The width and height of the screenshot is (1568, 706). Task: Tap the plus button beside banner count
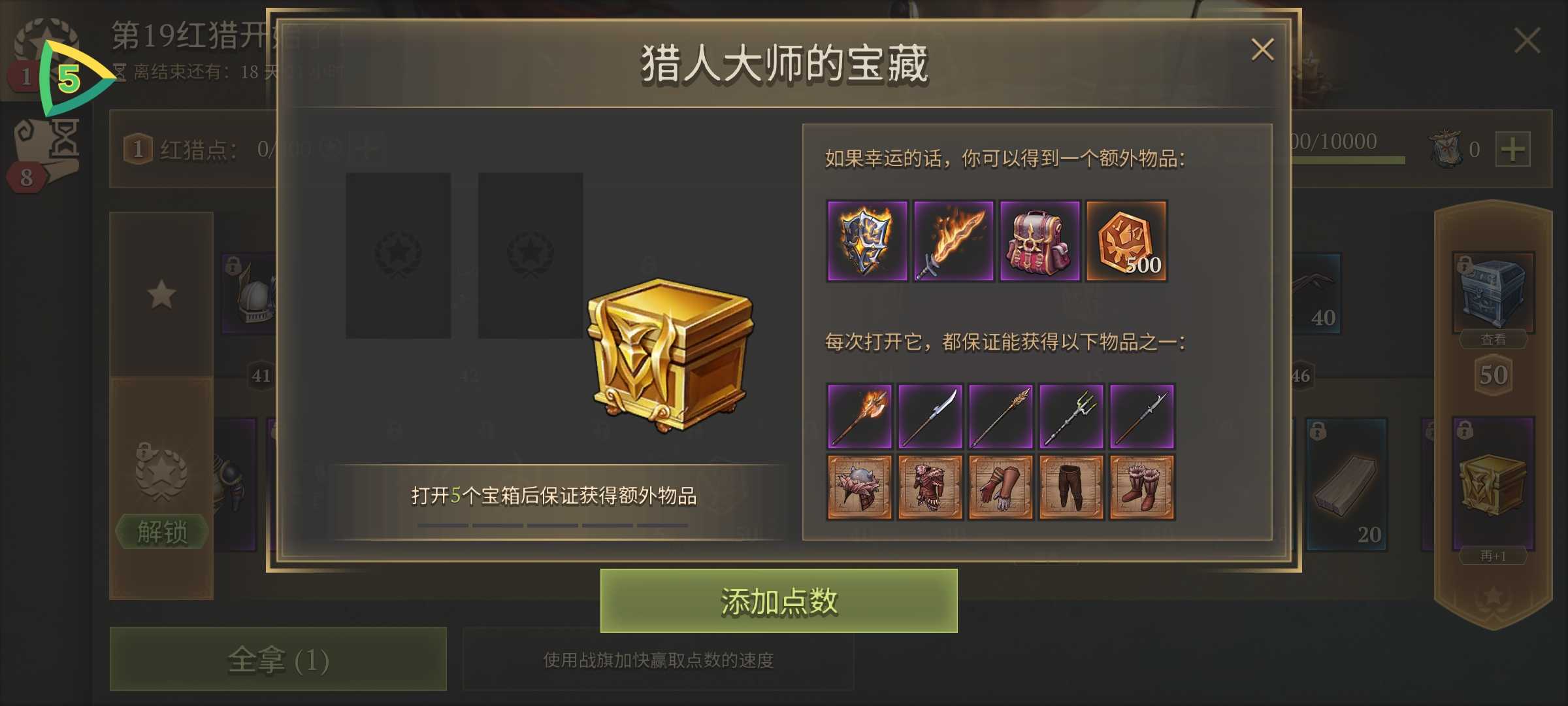(x=1513, y=150)
